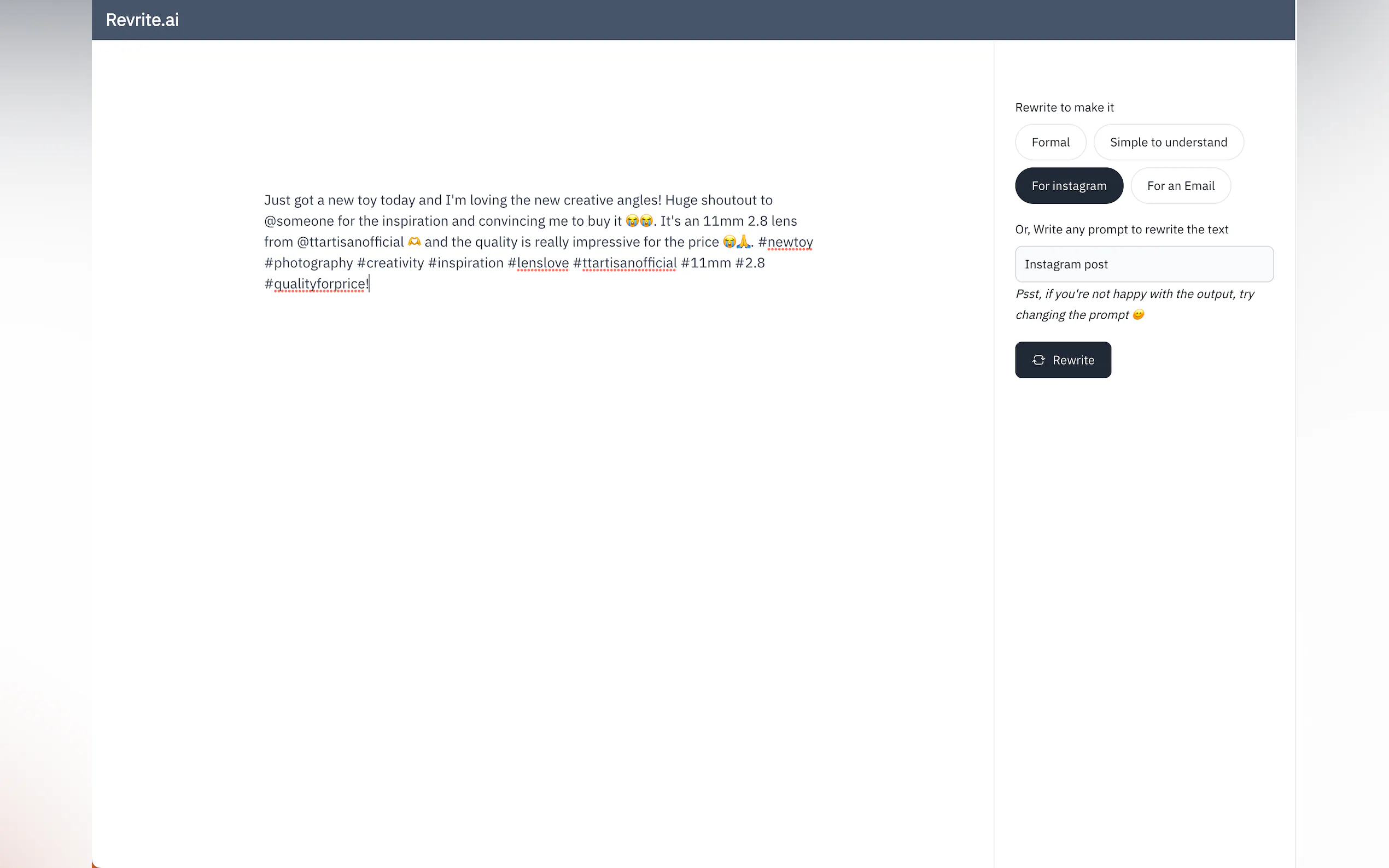The width and height of the screenshot is (1389, 868).
Task: Click the #photography hashtag in the editor
Action: [309, 263]
